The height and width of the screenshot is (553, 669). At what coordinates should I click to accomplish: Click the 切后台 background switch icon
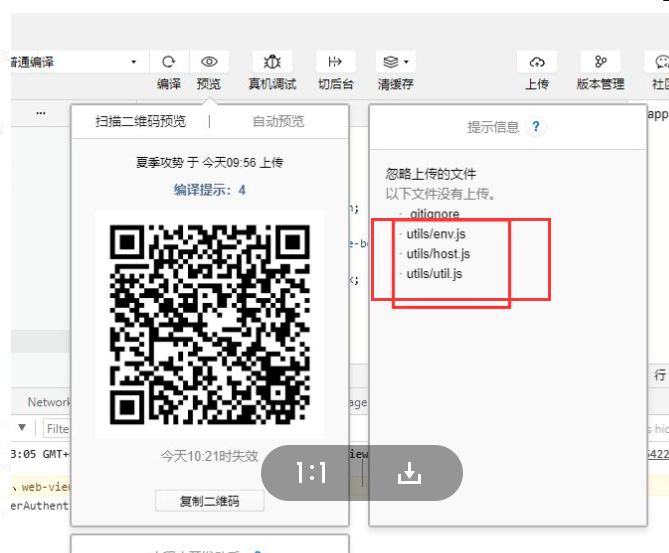point(335,62)
